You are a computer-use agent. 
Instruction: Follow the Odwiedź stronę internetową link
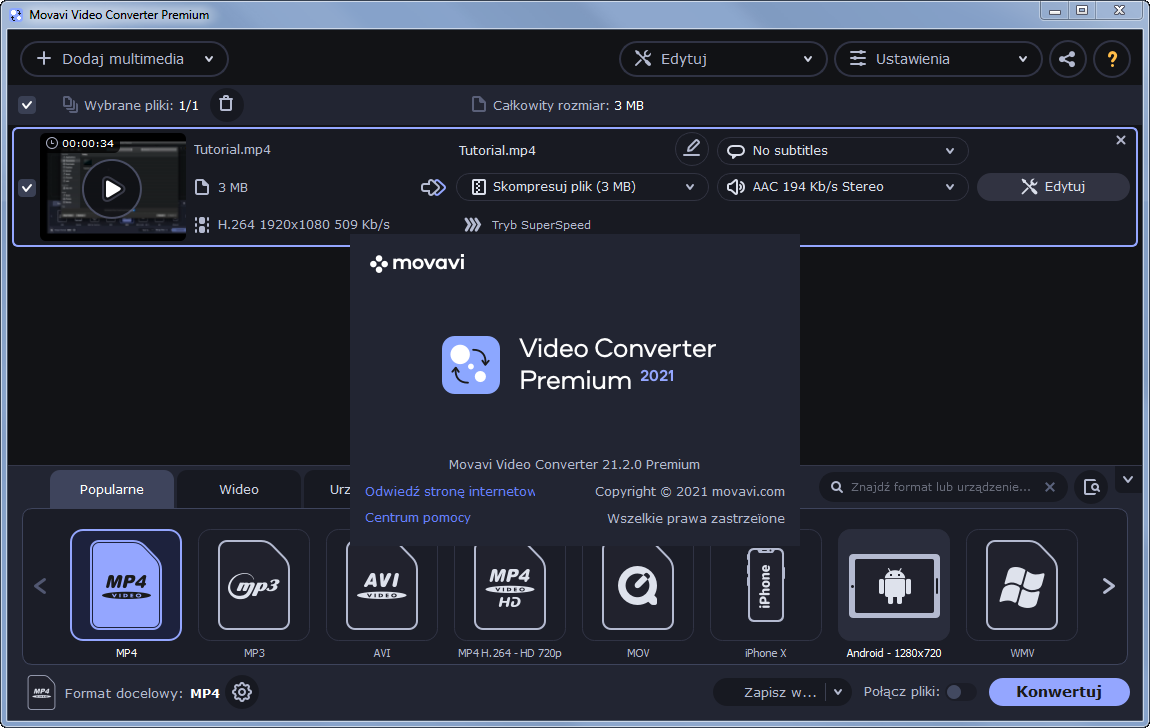pos(450,491)
